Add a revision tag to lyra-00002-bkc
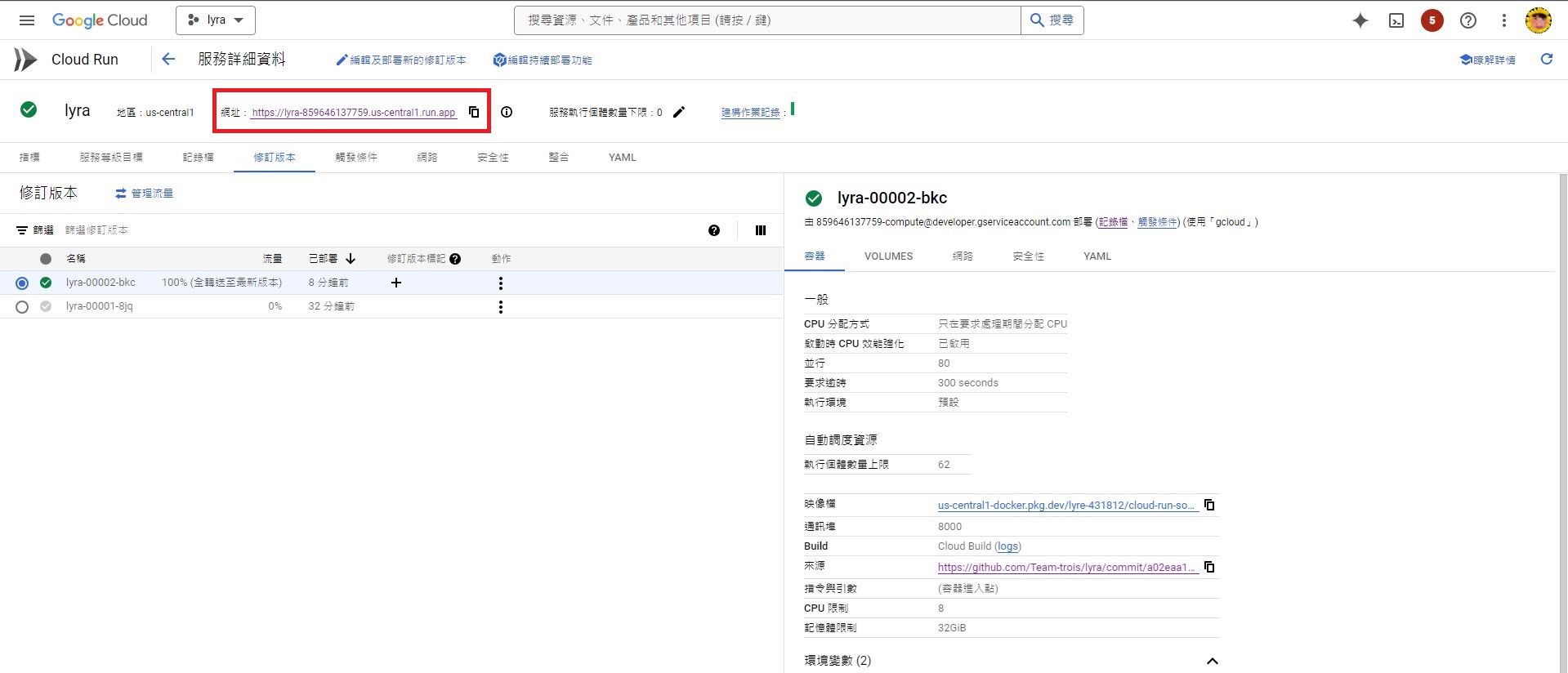The height and width of the screenshot is (673, 1568). pyautogui.click(x=396, y=283)
